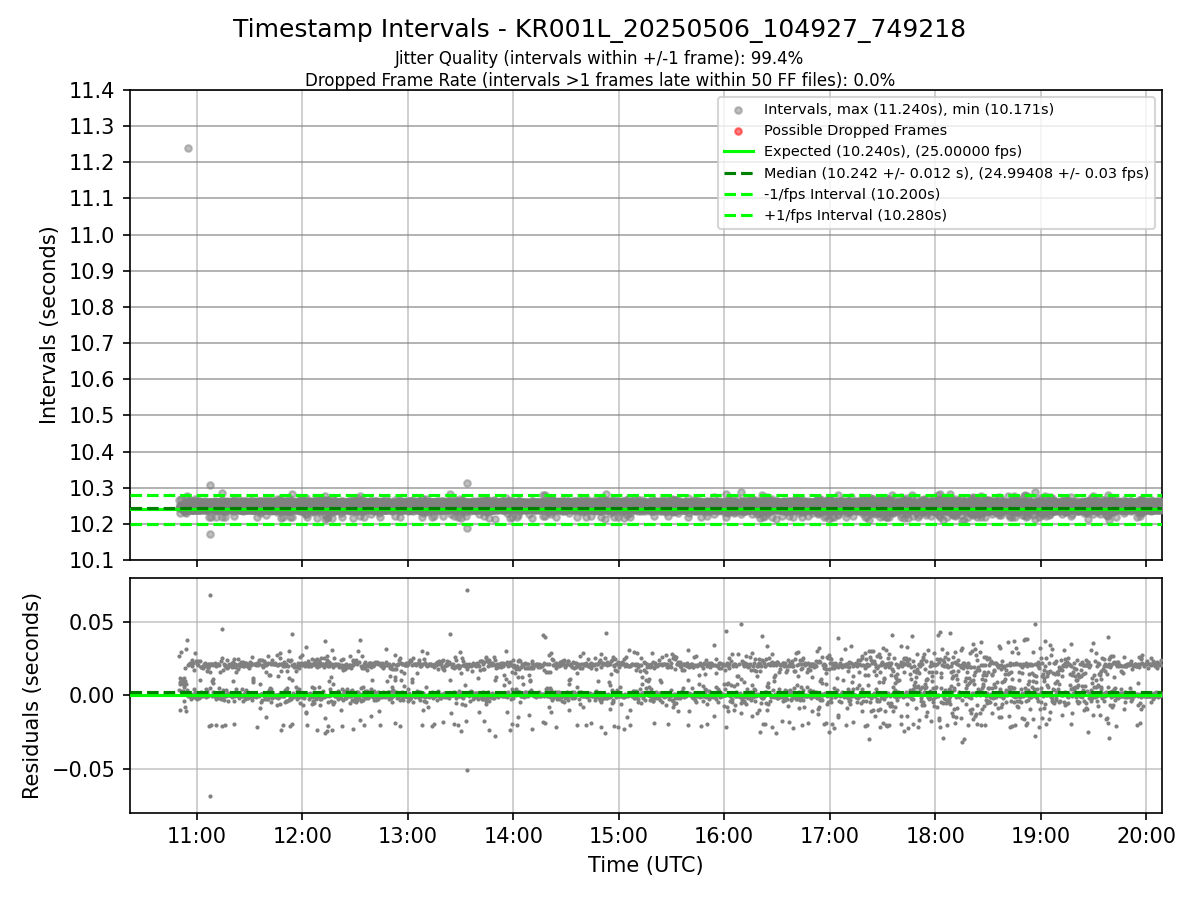
Task: Click the 10.8 y-axis tick label
Action: 93,307
